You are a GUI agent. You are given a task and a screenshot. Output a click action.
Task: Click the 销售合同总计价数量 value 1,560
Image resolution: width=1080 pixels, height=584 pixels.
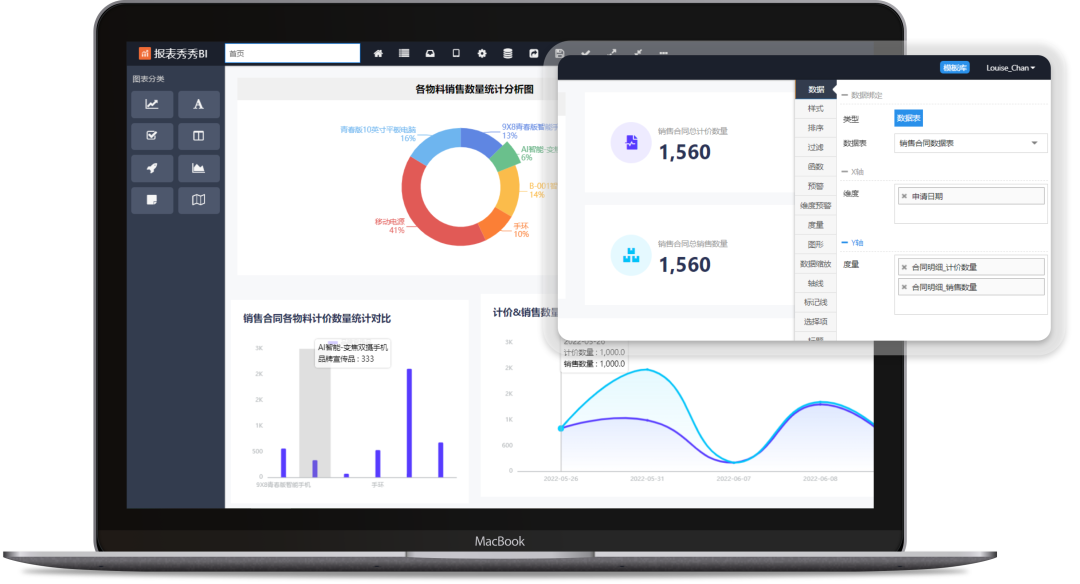pos(685,152)
